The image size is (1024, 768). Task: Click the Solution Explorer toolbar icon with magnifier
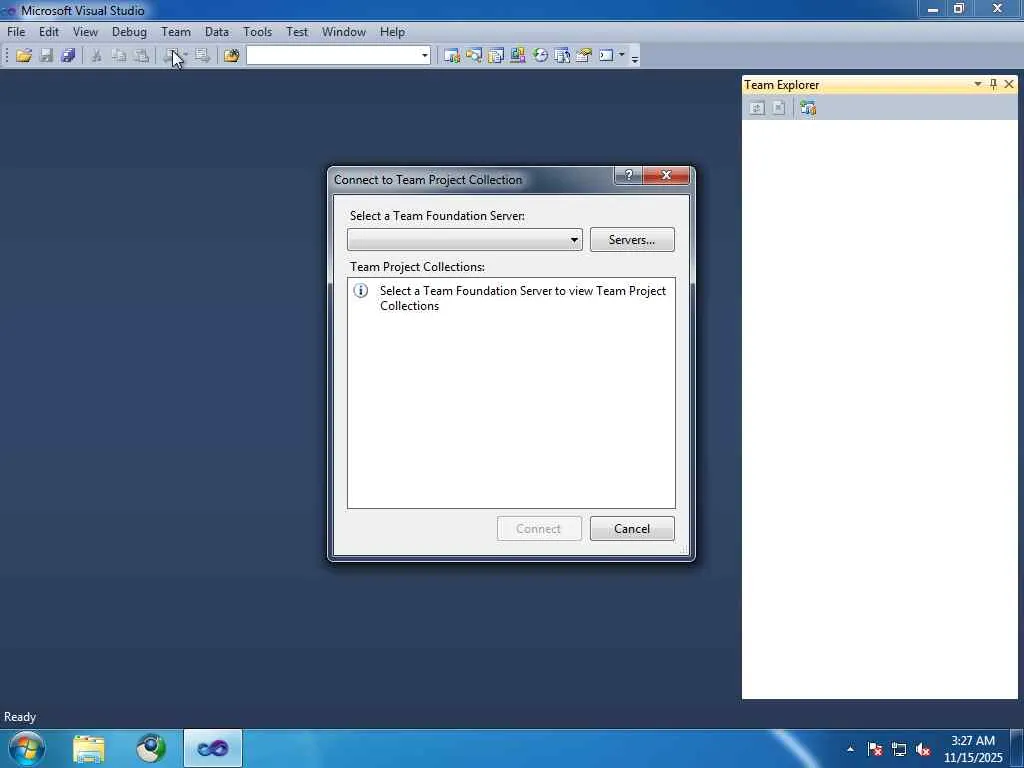pos(473,56)
